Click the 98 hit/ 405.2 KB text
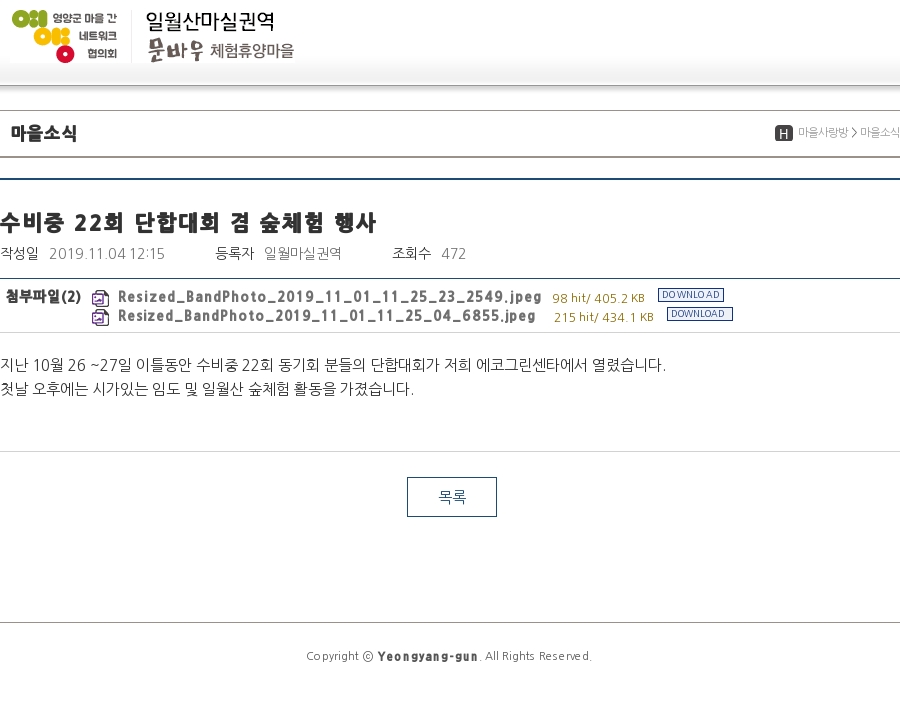Screen dimensions: 900x723 599,298
